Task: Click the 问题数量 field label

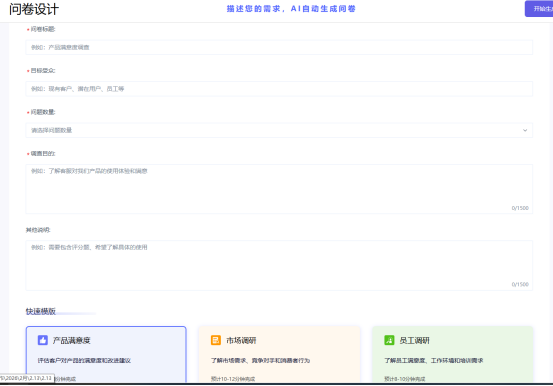Action: [43, 112]
